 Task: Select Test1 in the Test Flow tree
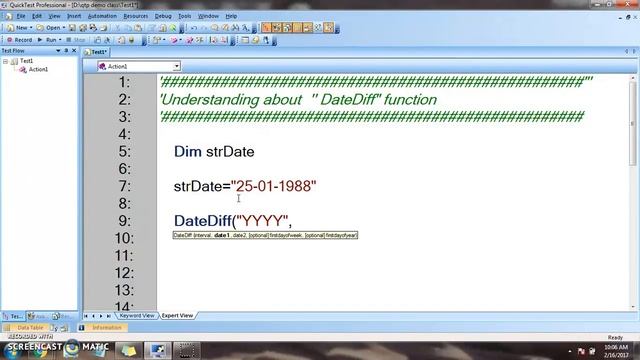(x=26, y=61)
